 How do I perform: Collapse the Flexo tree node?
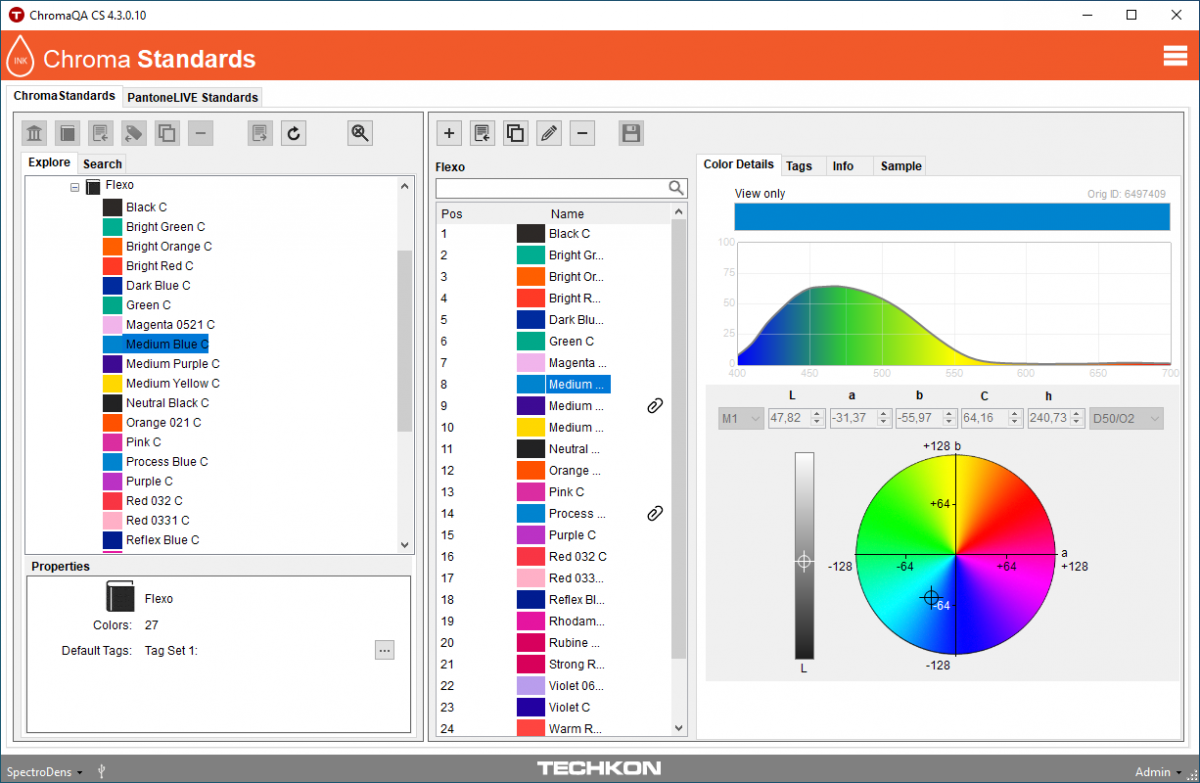(74, 185)
